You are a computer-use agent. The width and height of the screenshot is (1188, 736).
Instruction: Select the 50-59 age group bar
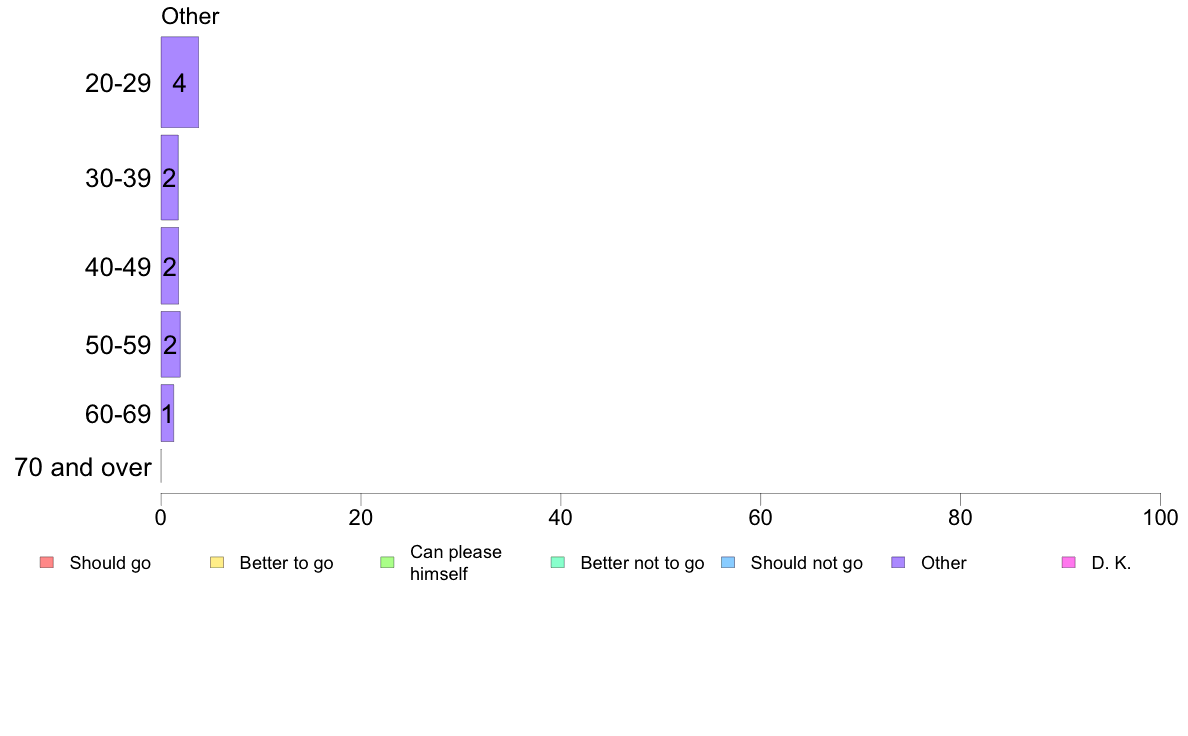click(170, 344)
